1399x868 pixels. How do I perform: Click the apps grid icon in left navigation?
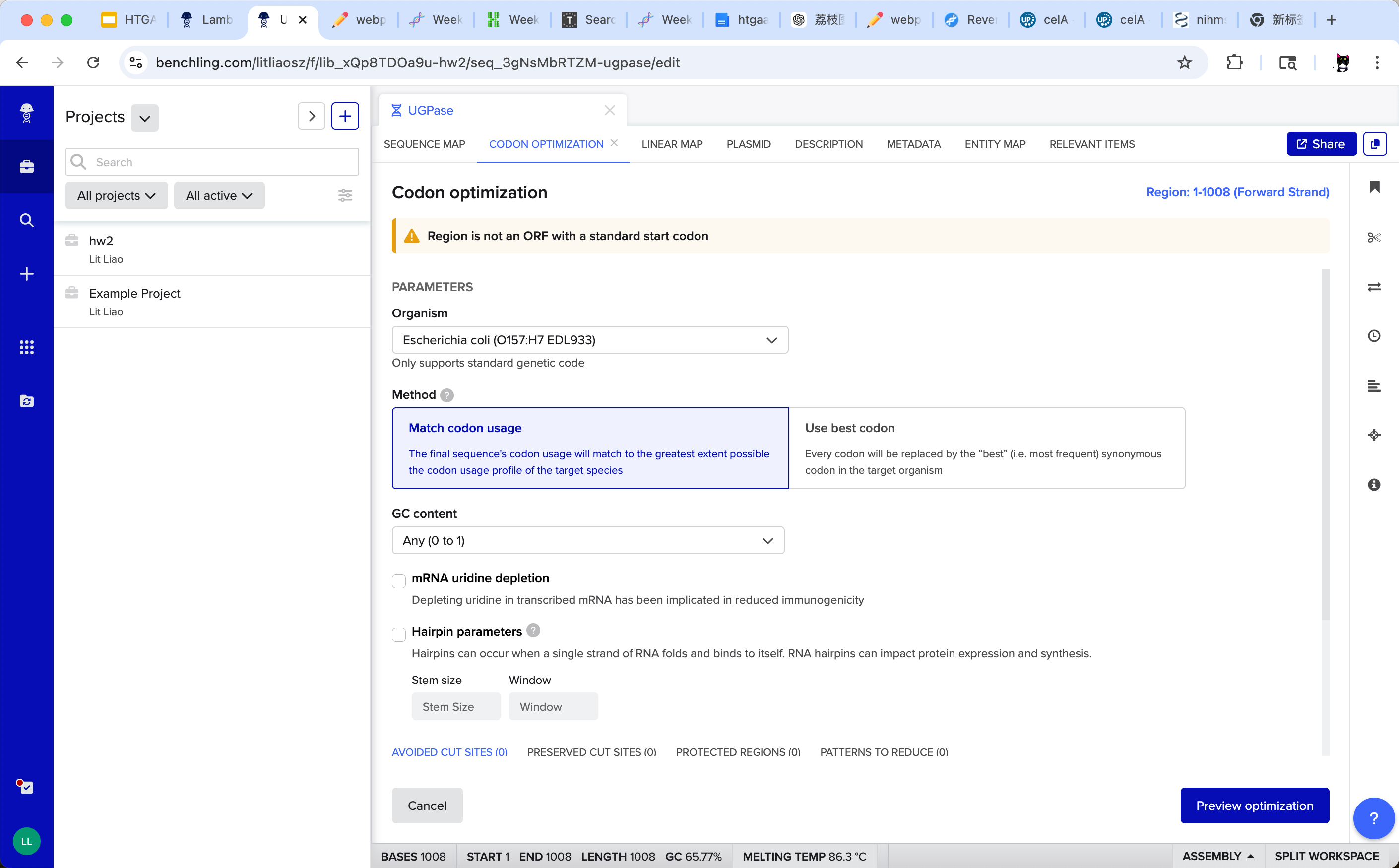[x=26, y=347]
